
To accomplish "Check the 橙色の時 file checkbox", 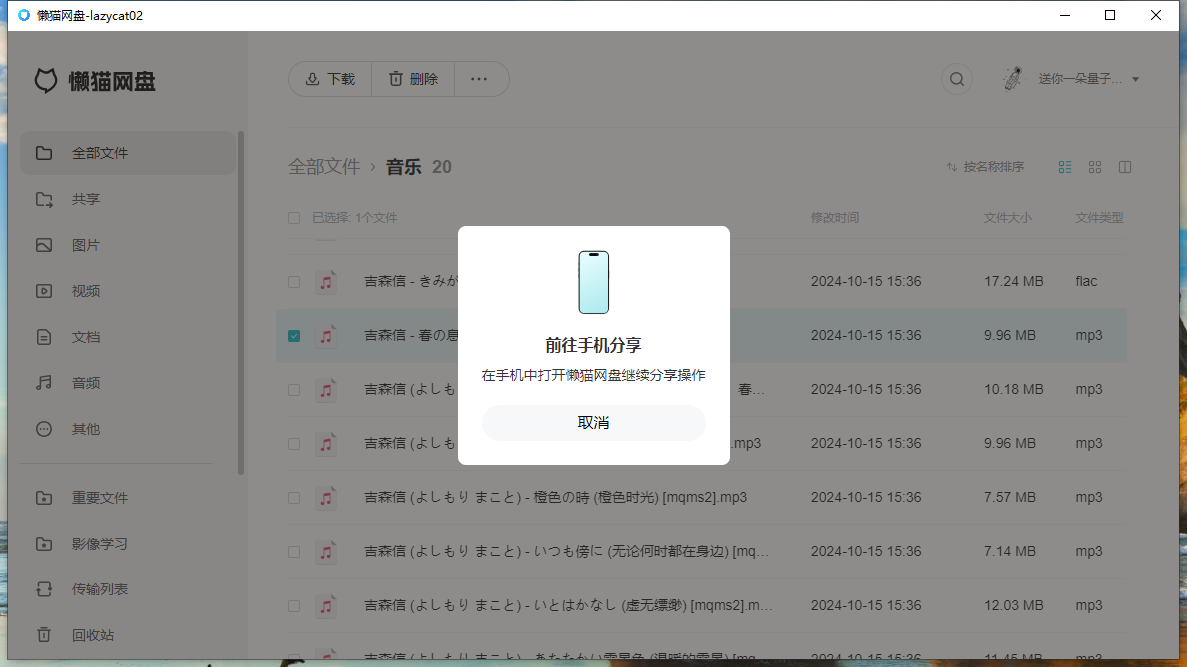I will click(x=294, y=498).
